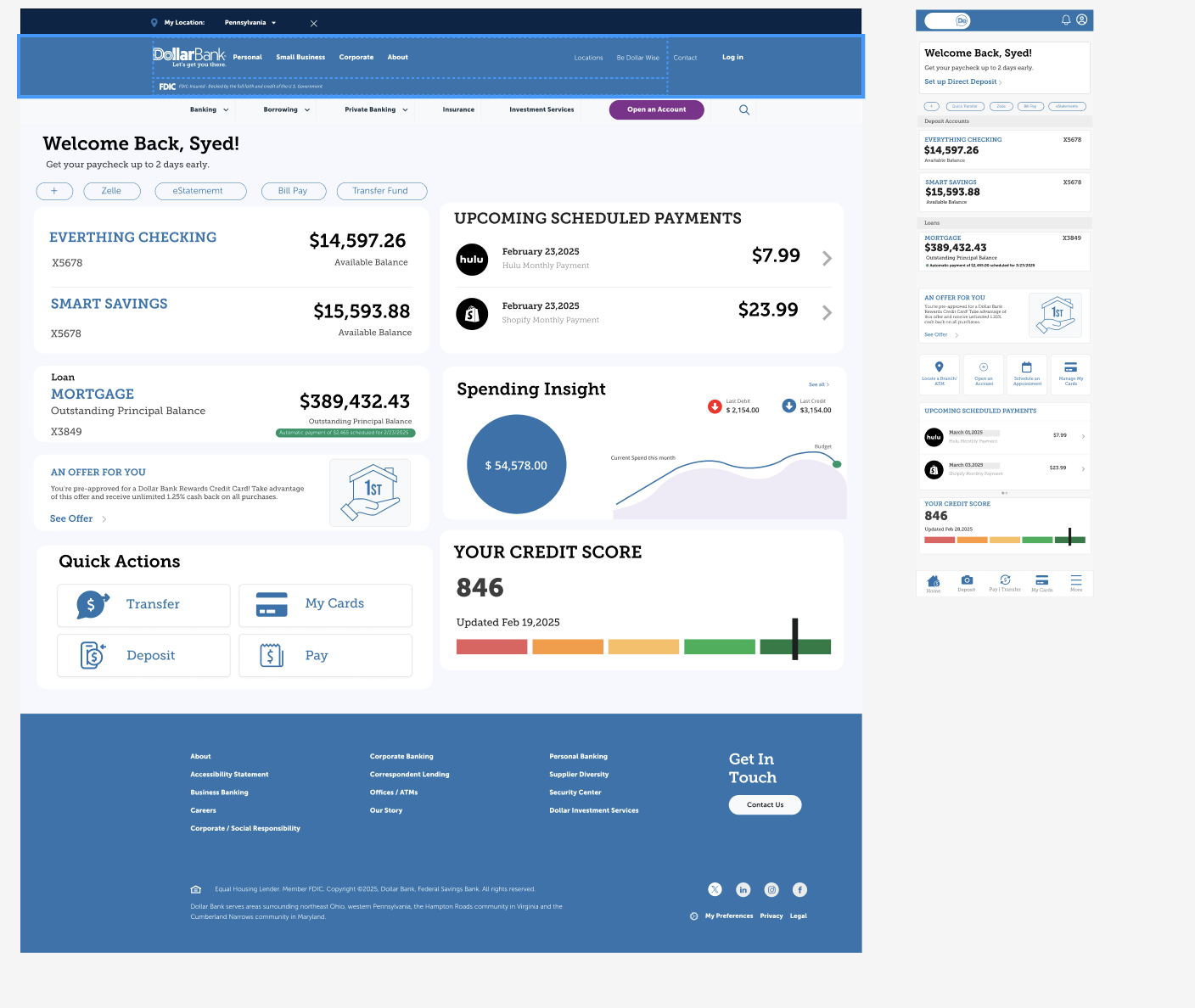Tap the Deposit camera icon in mobile bar
Viewport: 1195px width, 1008px height.
(967, 580)
